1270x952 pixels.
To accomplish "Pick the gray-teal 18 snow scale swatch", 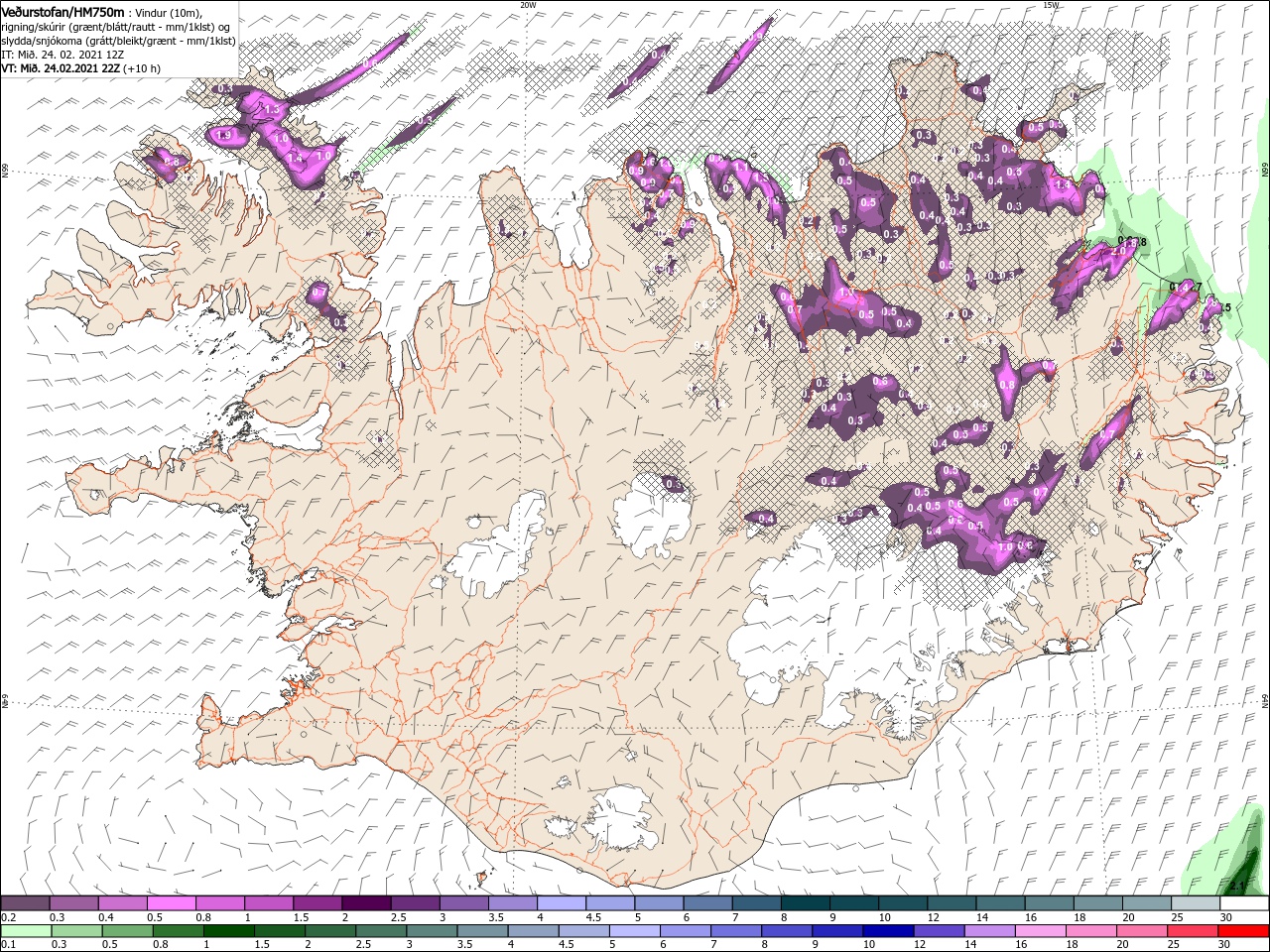I will 1097,903.
